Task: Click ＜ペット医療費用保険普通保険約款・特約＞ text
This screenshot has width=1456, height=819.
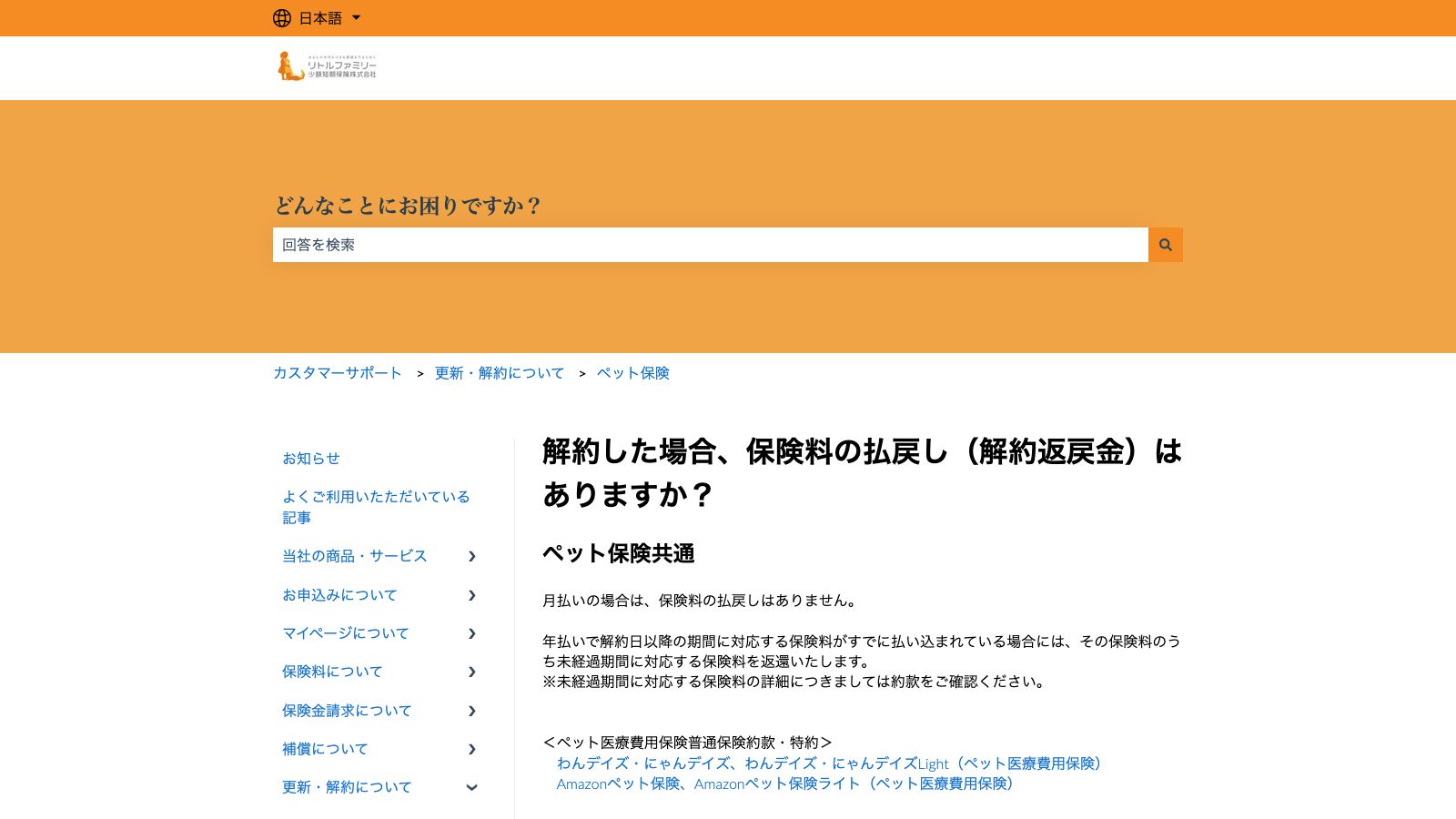Action: pyautogui.click(x=688, y=743)
